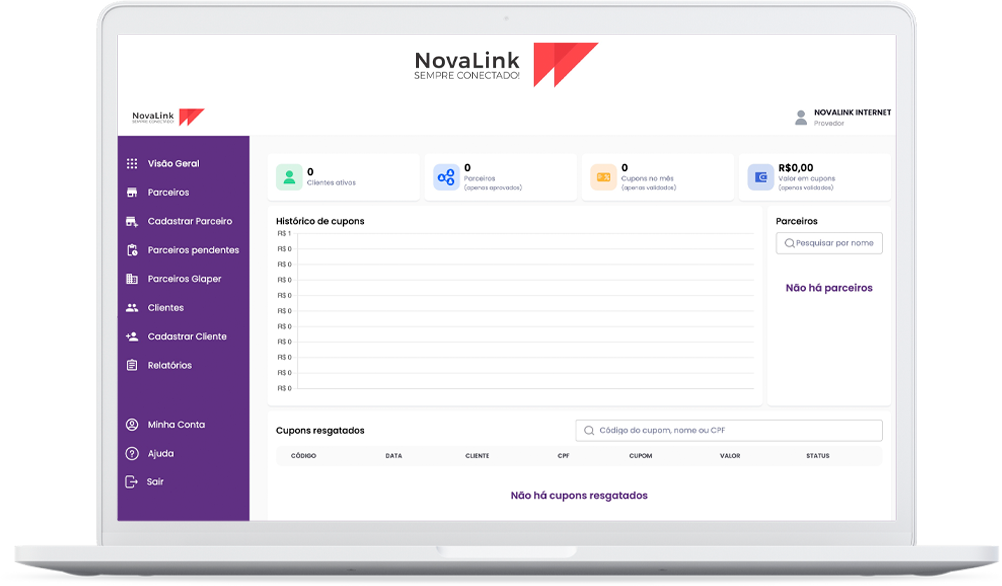The width and height of the screenshot is (1002, 586).
Task: Click the Minha Conta profile icon
Action: [132, 425]
